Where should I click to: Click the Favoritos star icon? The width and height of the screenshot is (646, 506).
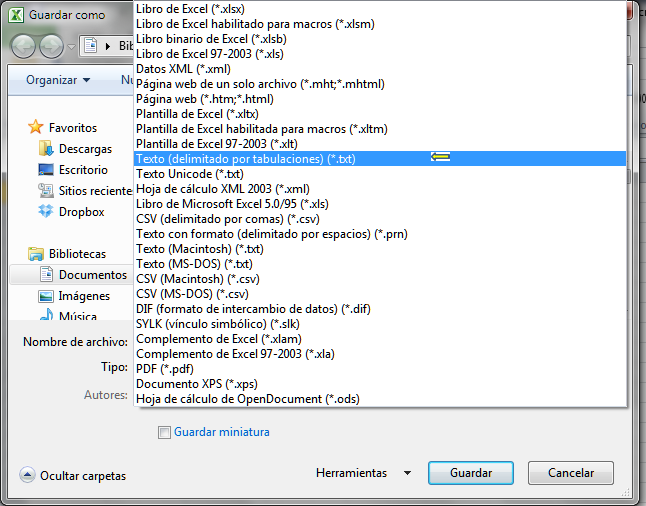pos(36,128)
